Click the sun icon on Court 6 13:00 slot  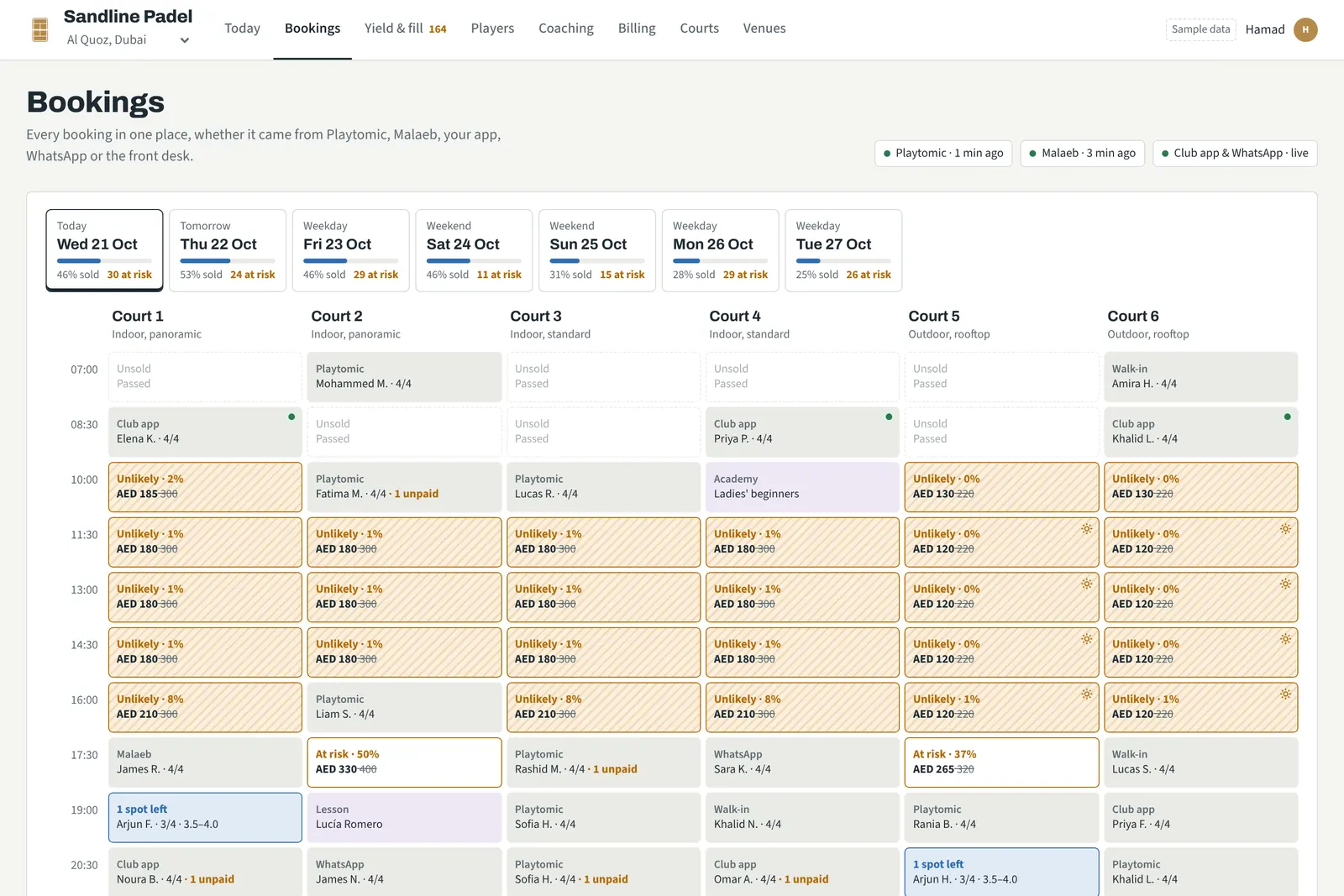(x=1285, y=584)
